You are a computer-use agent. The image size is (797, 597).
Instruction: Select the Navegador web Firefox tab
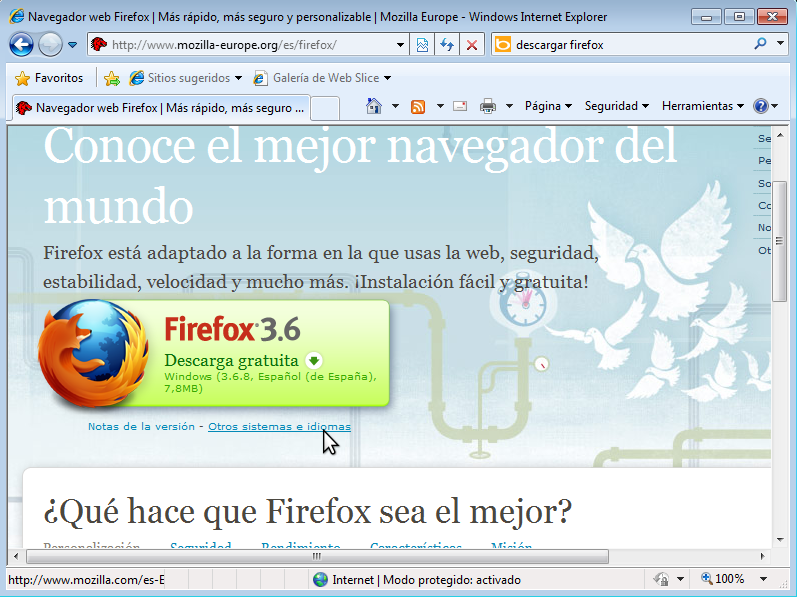[x=160, y=108]
